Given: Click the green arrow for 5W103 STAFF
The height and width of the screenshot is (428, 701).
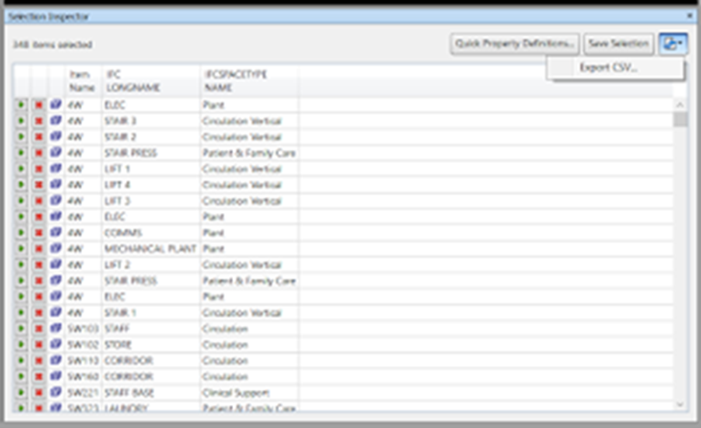Looking at the screenshot, I should click(21, 329).
